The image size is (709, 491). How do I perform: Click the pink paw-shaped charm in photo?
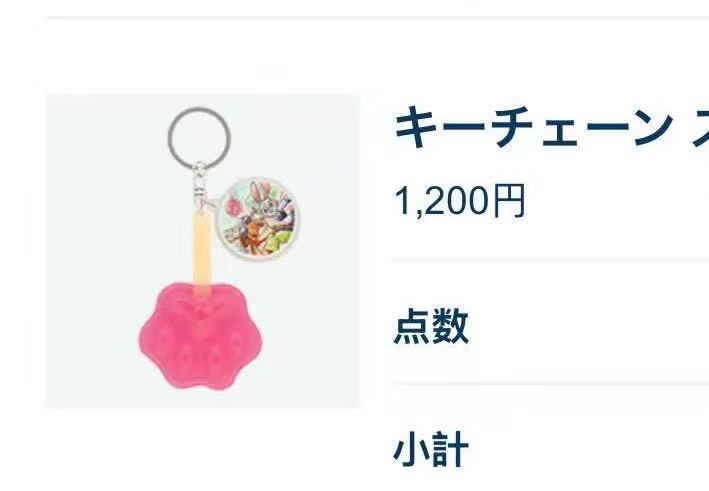tap(201, 336)
